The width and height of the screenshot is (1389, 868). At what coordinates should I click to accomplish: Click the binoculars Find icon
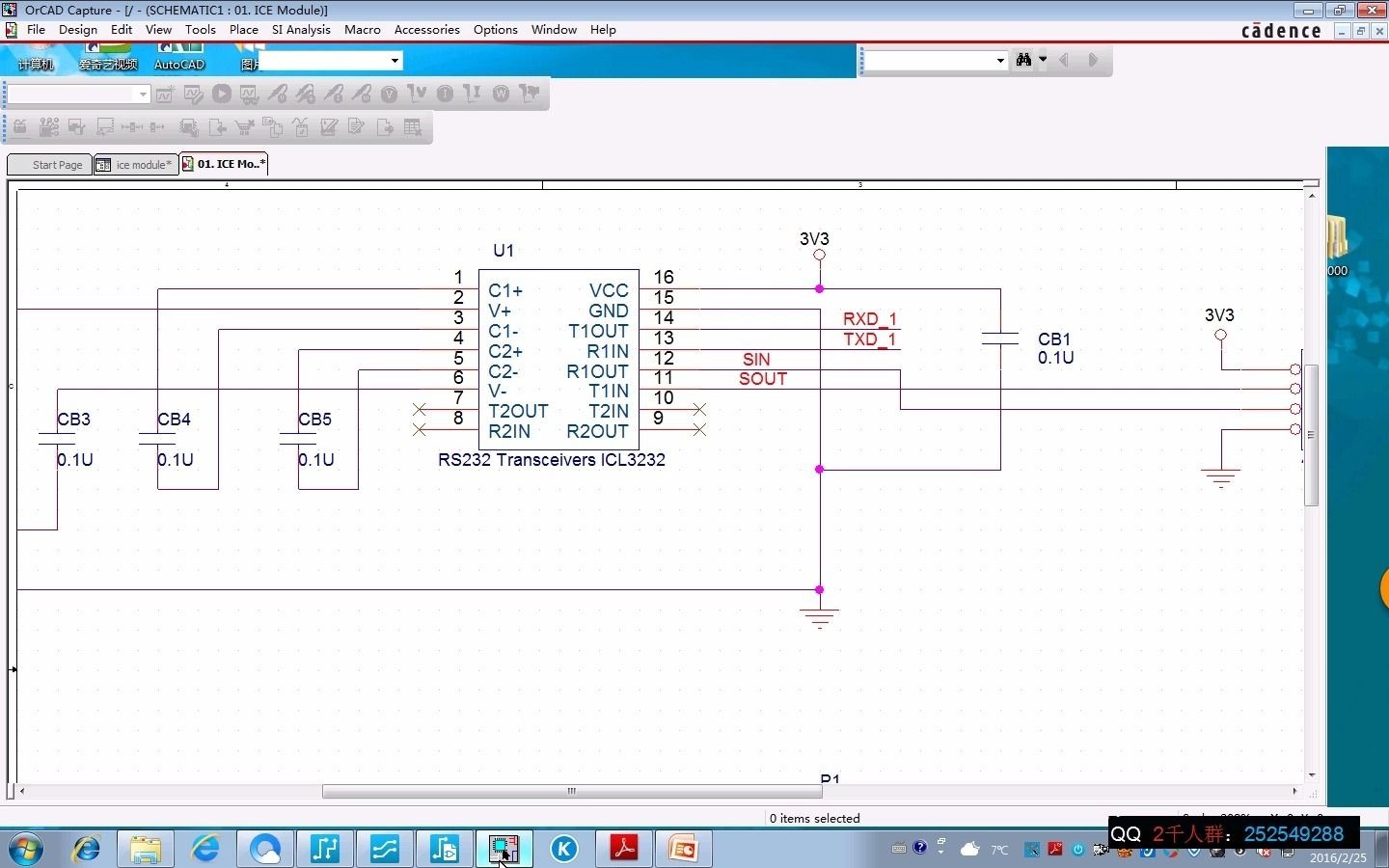pos(1023,60)
